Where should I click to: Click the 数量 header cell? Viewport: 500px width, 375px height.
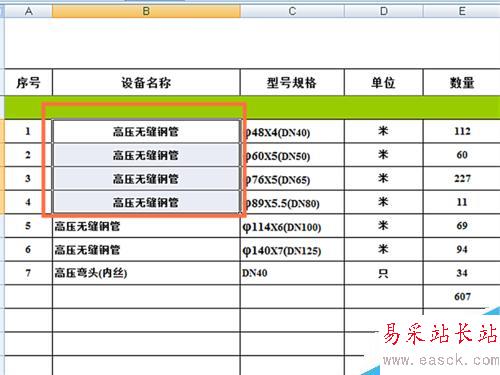(x=462, y=82)
